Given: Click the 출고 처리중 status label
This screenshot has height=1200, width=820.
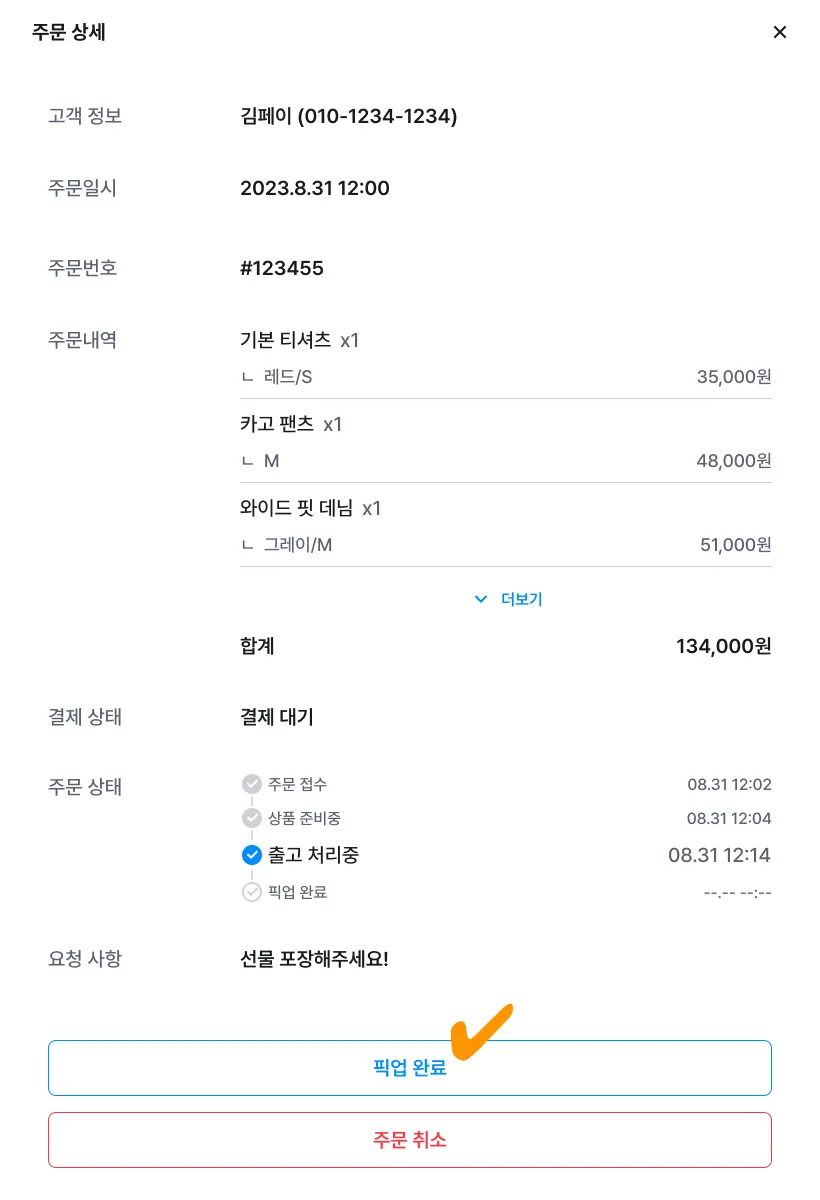Looking at the screenshot, I should pos(313,855).
